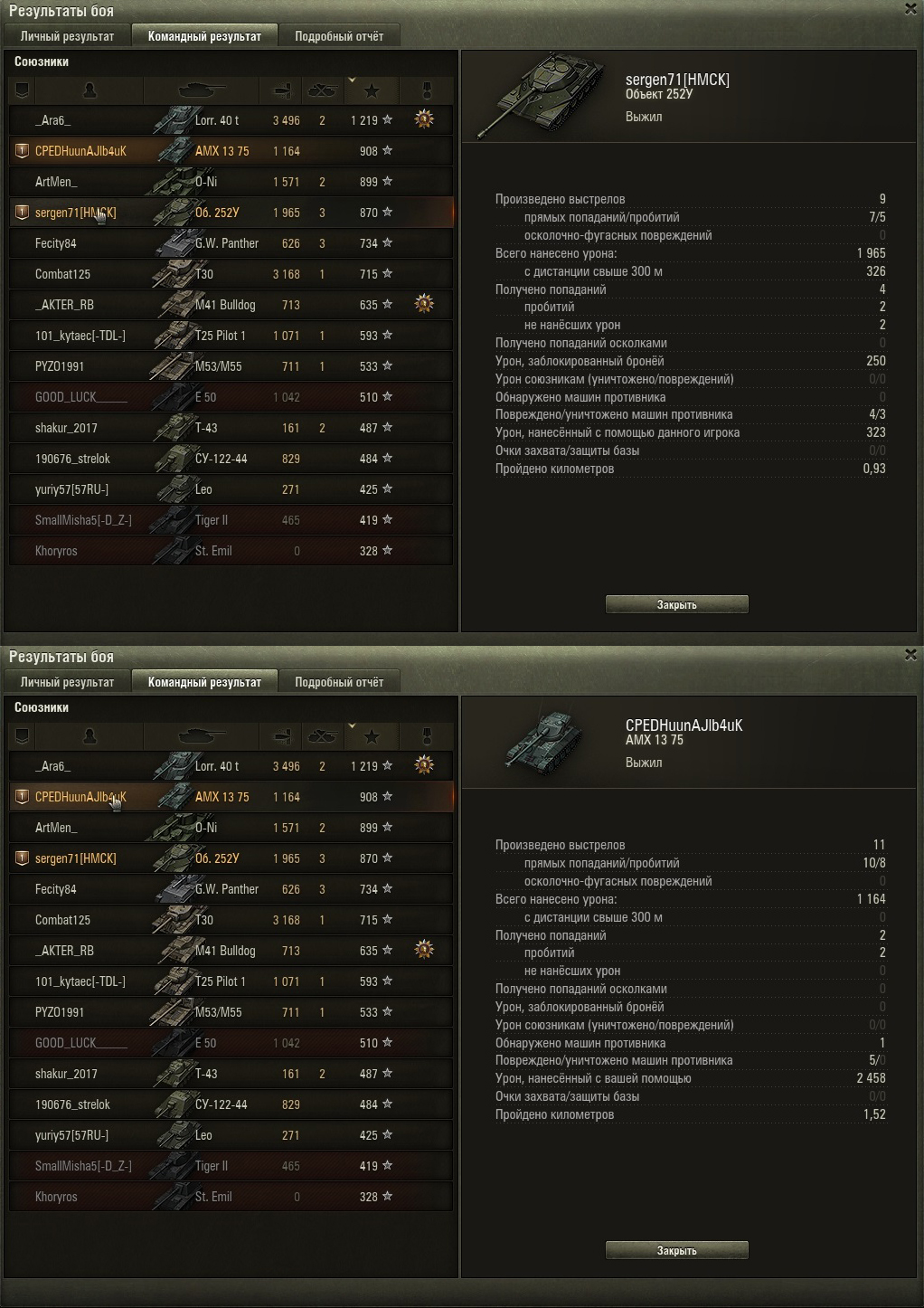
Task: Open Подробный отчёт tab in CPEDHuunAJIb4uK details window
Action: [x=339, y=682]
